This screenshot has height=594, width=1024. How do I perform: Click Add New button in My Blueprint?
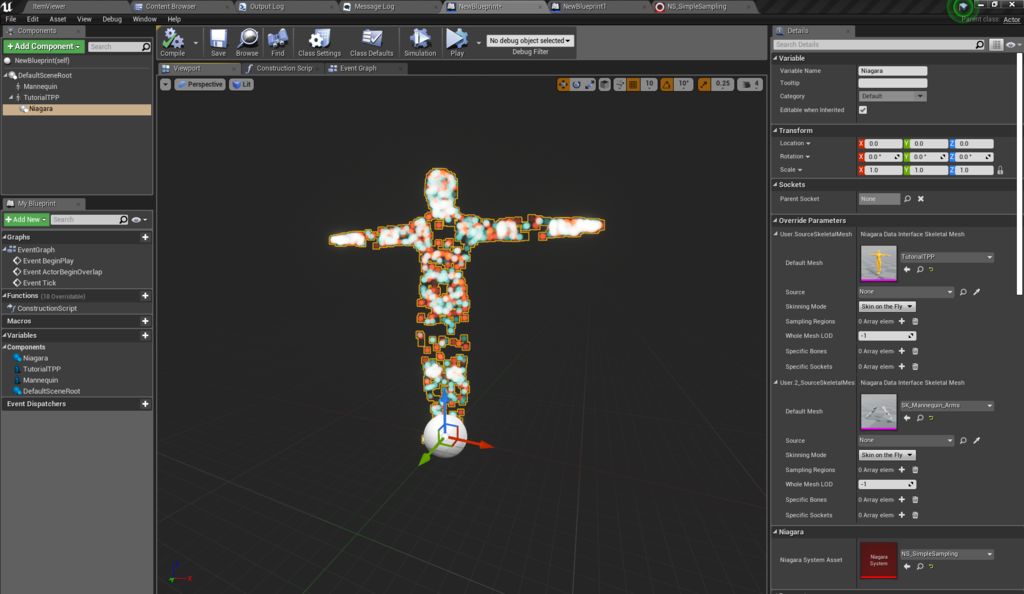coord(25,220)
